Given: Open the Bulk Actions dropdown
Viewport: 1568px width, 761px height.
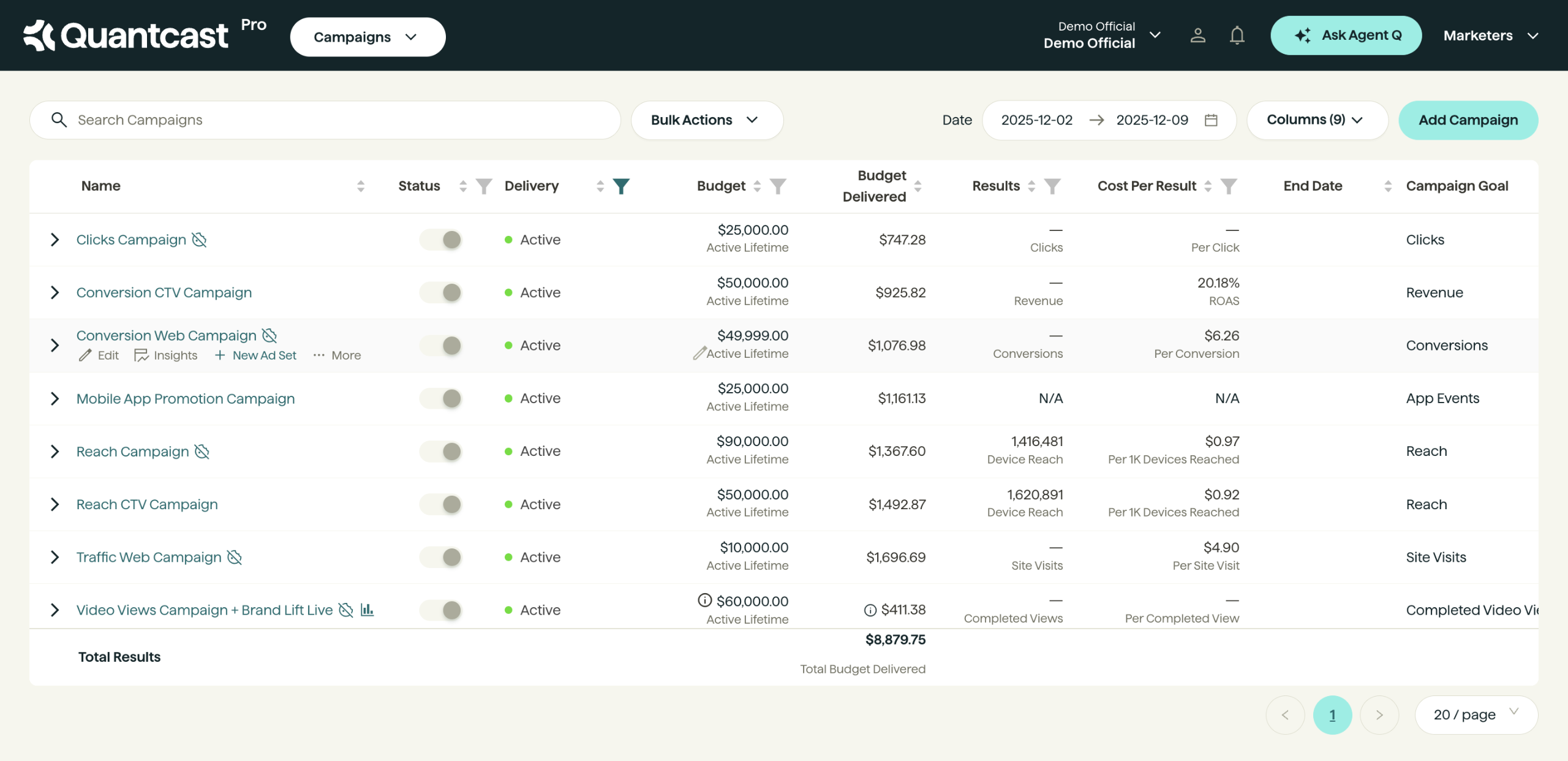Looking at the screenshot, I should click(707, 120).
